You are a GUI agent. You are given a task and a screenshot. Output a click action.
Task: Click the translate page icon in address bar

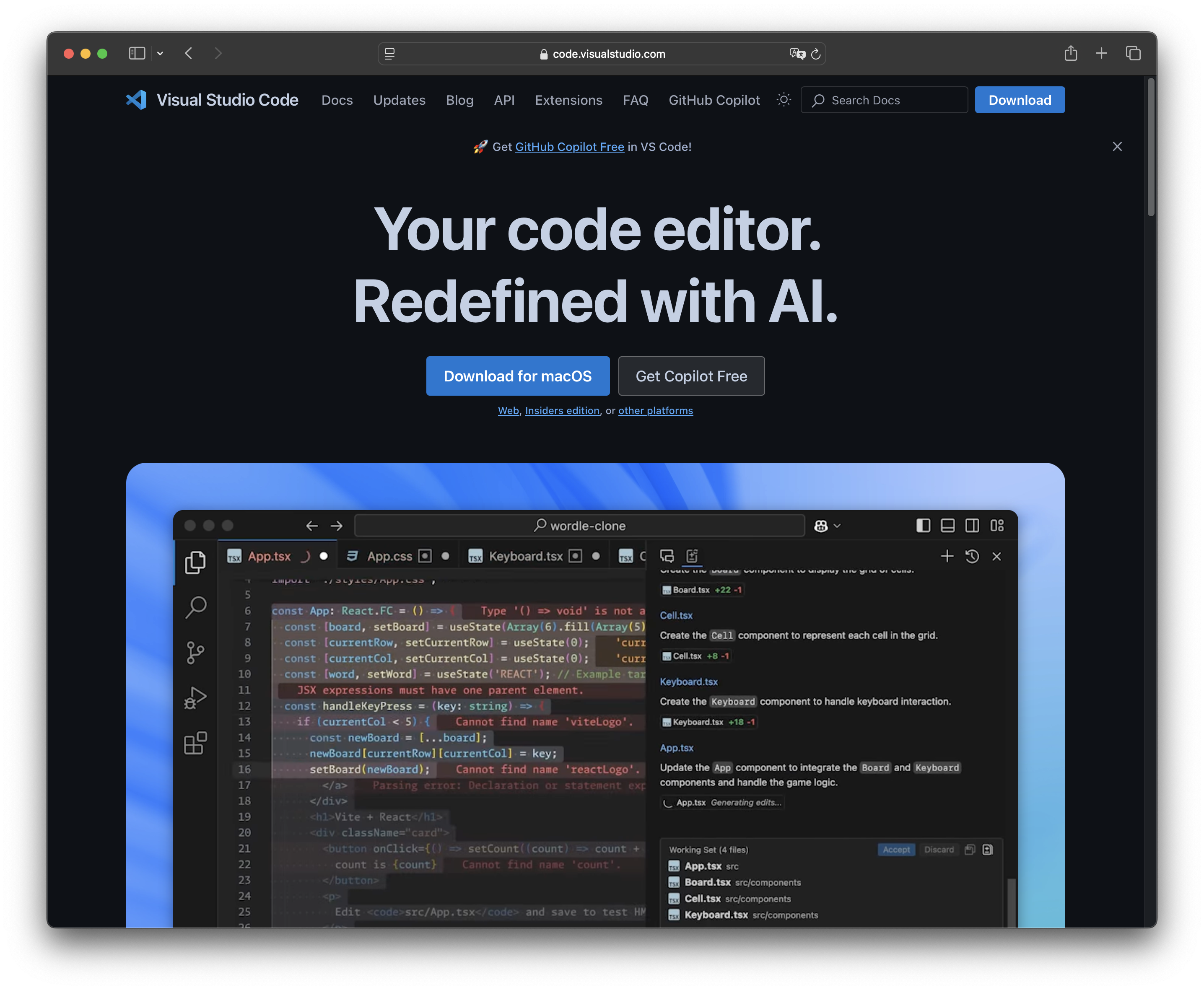tap(797, 54)
